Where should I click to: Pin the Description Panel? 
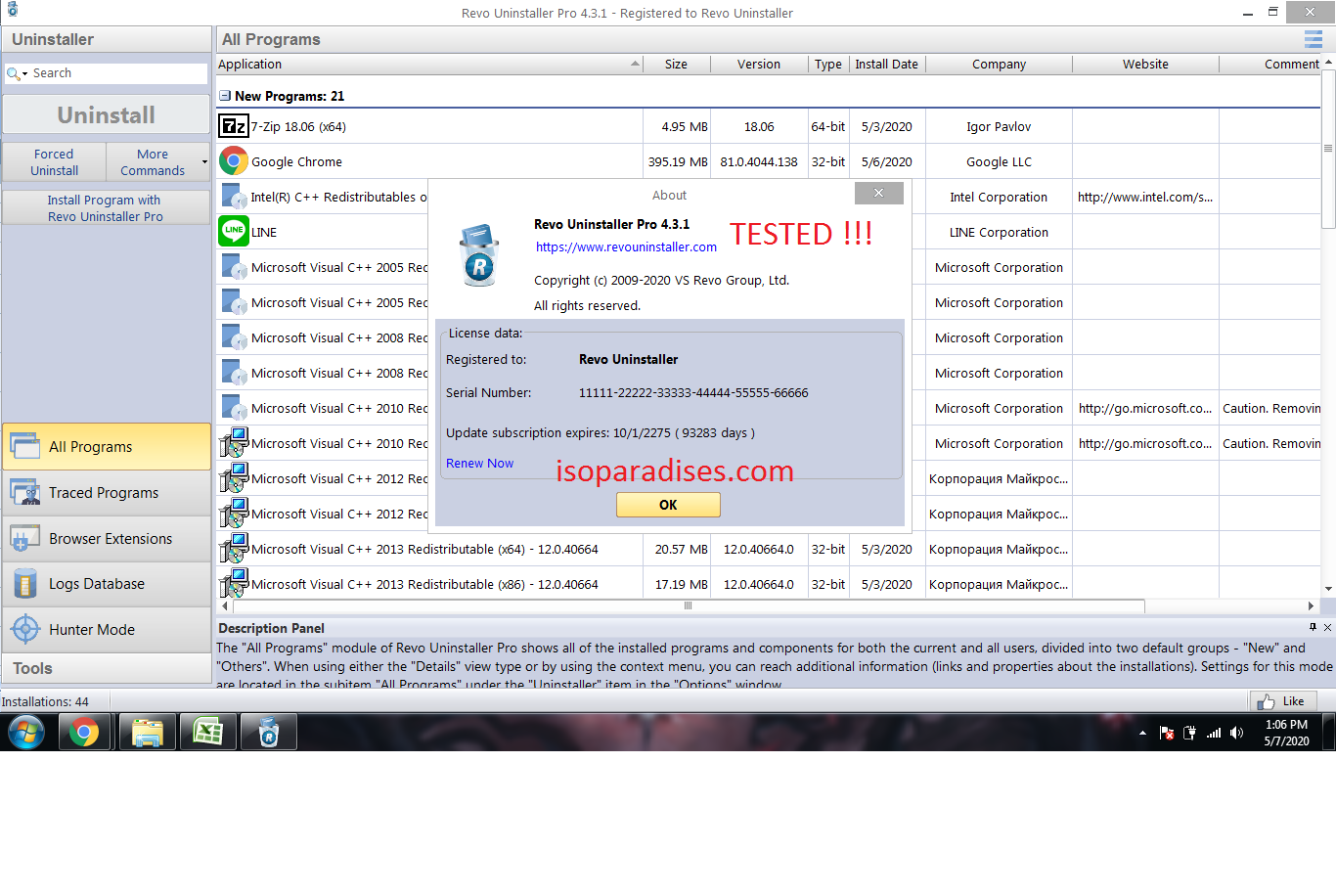click(x=1313, y=627)
